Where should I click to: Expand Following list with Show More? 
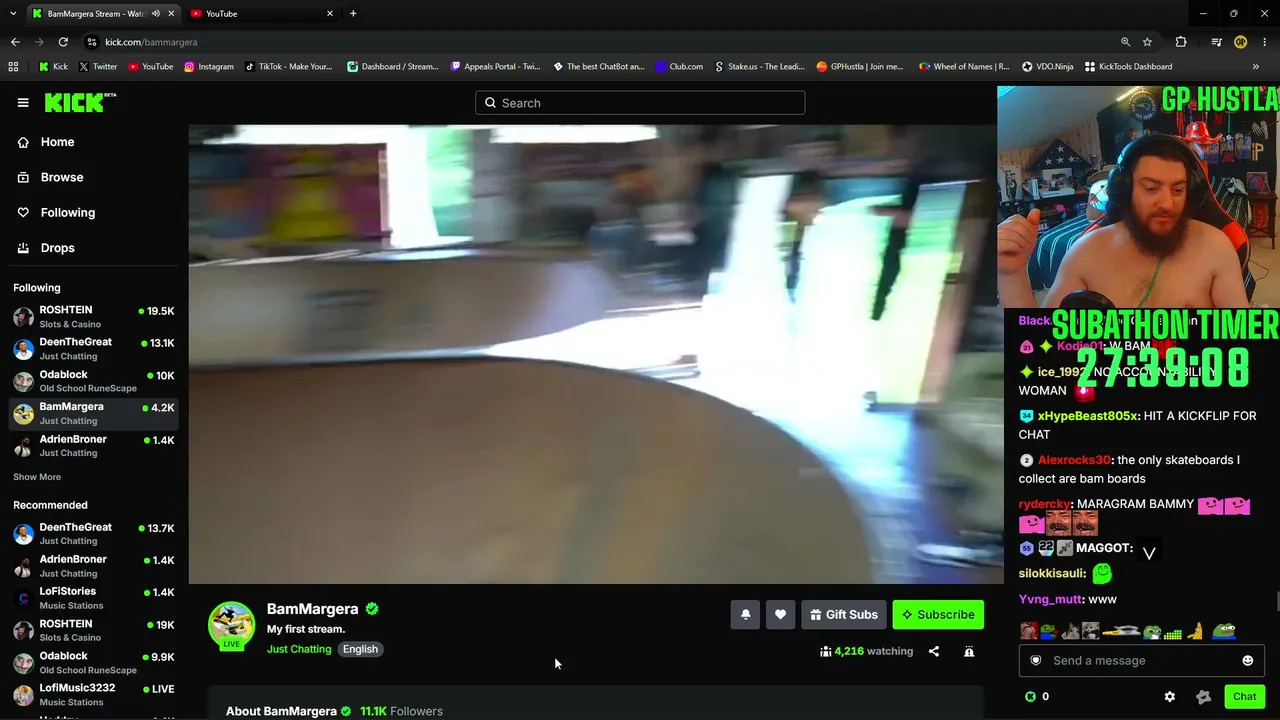[37, 477]
